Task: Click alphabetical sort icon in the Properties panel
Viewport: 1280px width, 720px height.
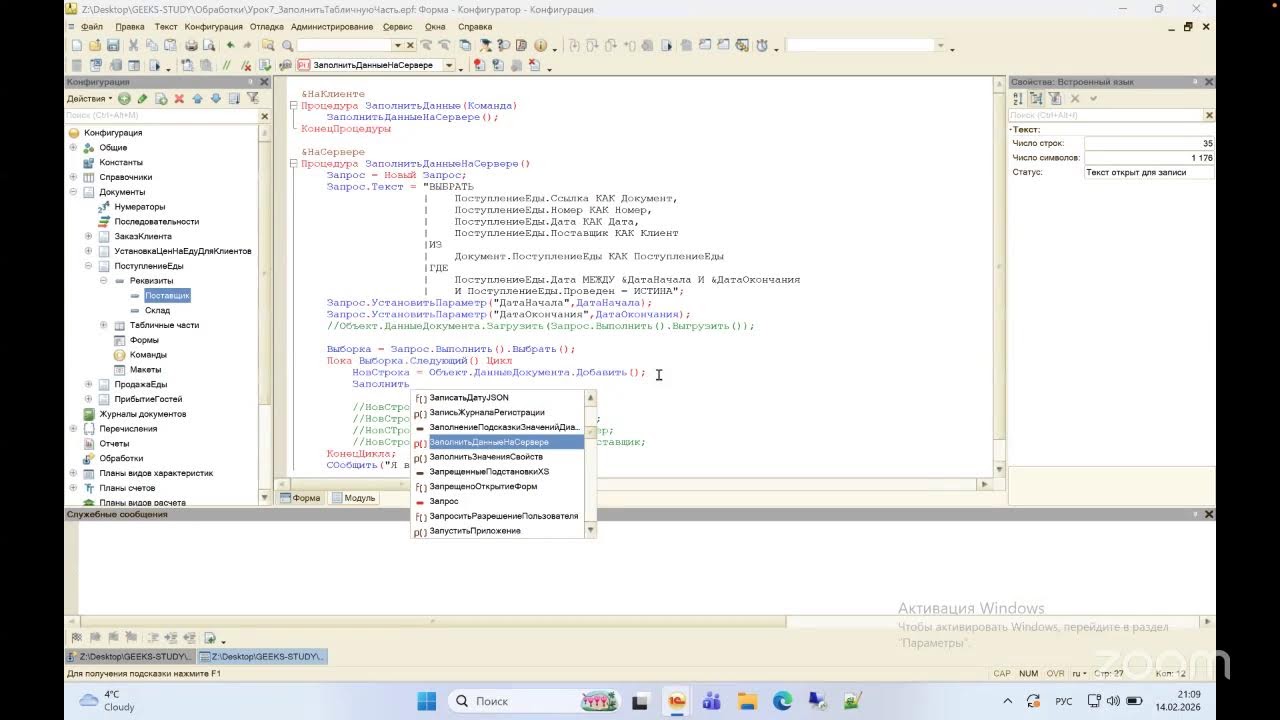Action: click(x=1018, y=98)
